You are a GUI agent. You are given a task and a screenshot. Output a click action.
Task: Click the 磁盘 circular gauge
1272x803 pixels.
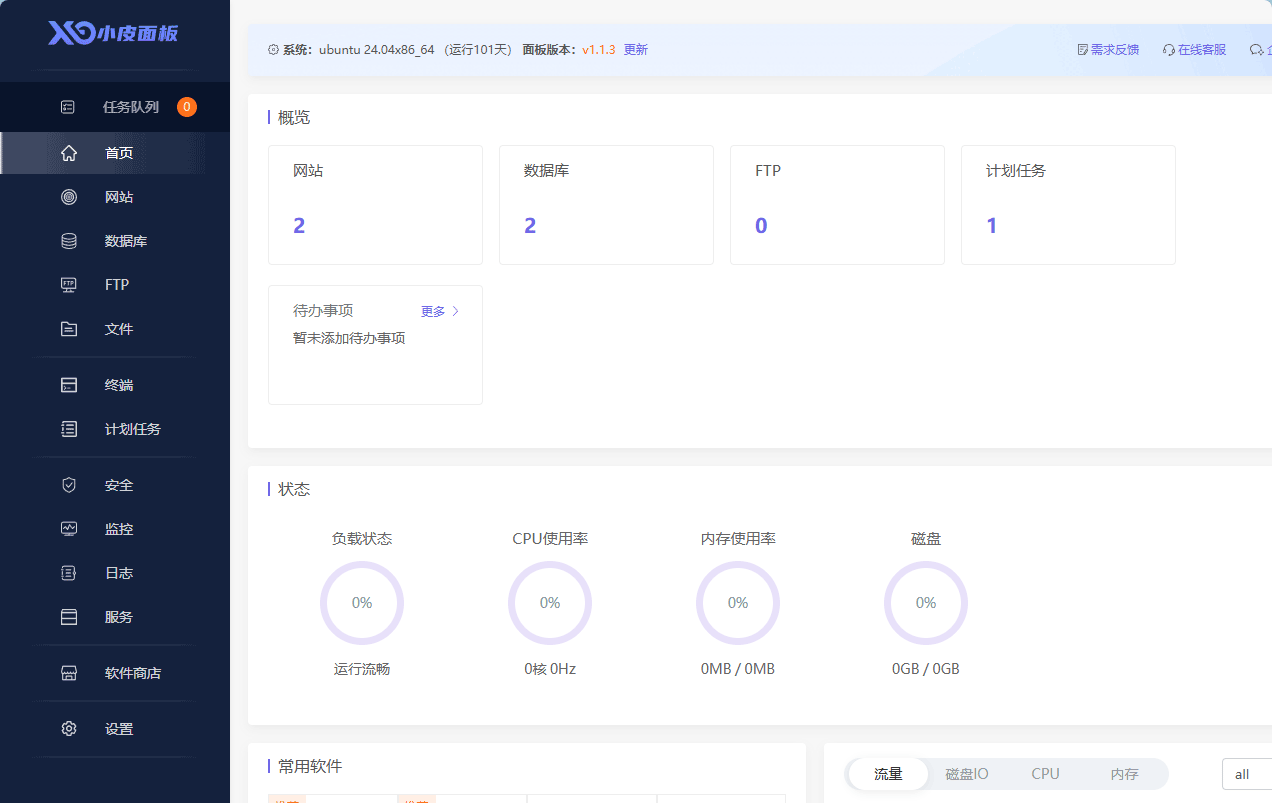pos(926,603)
